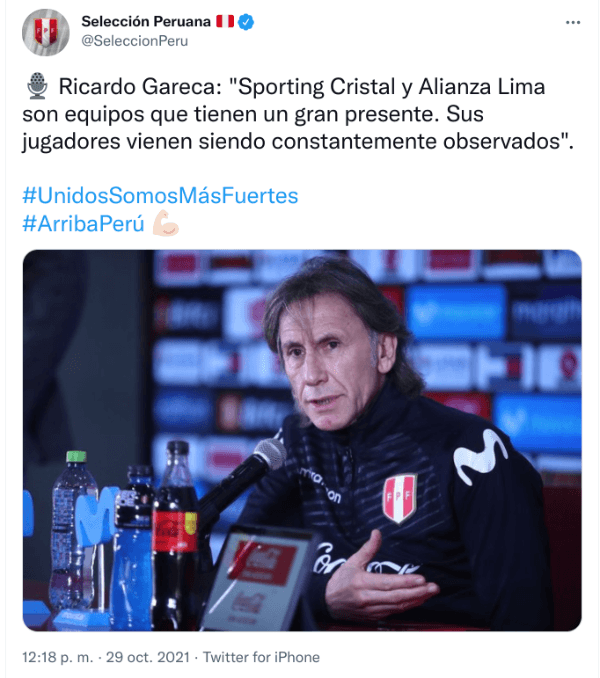Click the Peru flag emoji beside the name
Image resolution: width=600 pixels, height=678 pixels.
(x=225, y=21)
